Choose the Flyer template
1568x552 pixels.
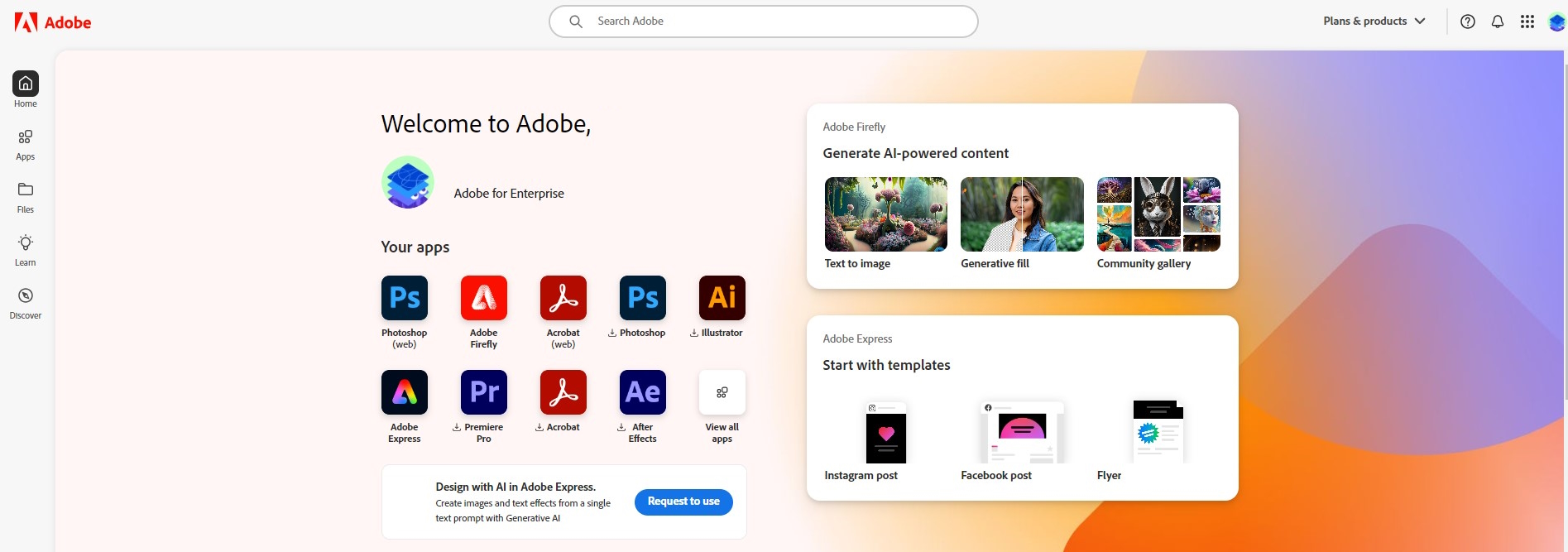tap(1158, 432)
